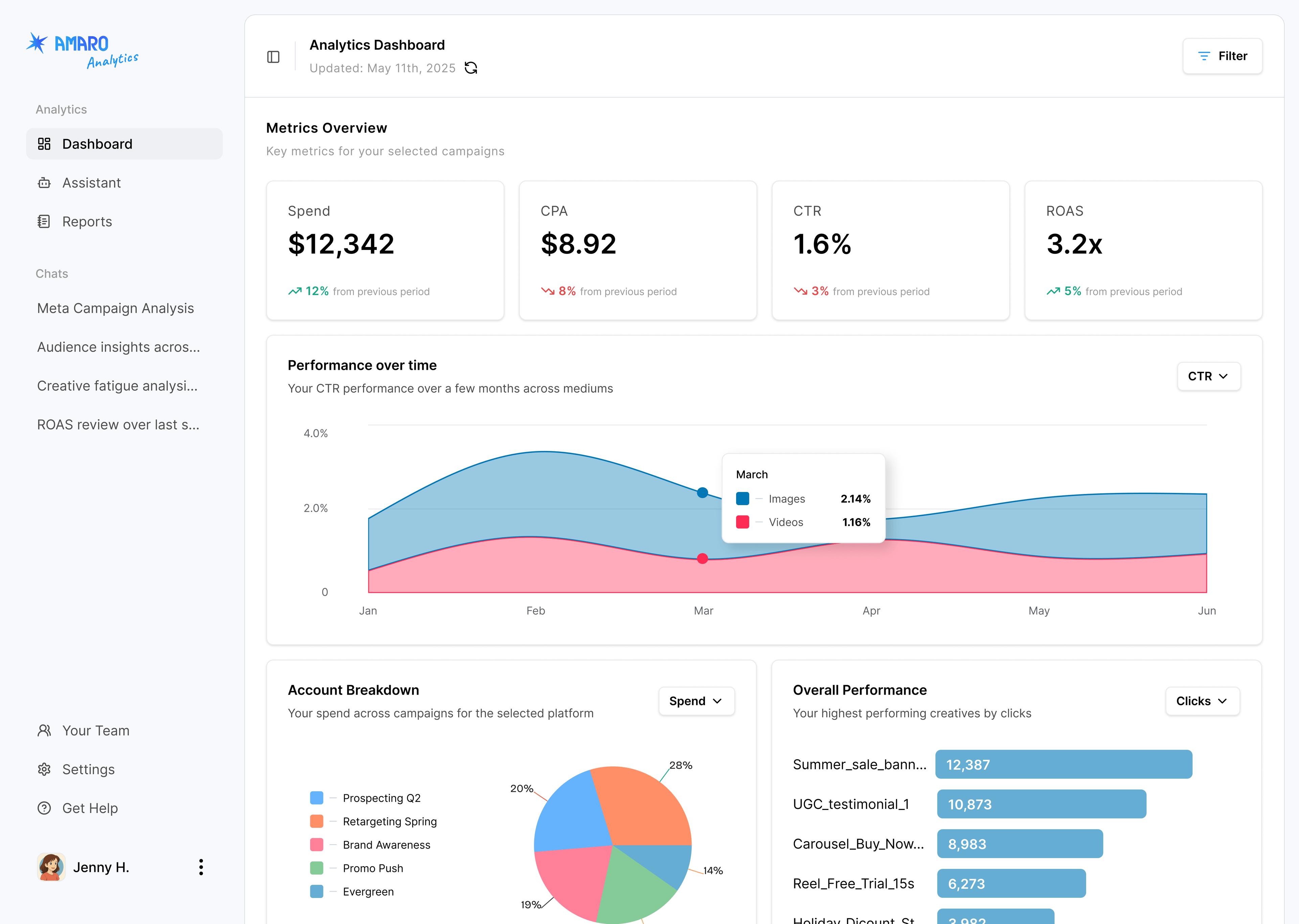Click the 'Performance over time' heading
This screenshot has width=1299, height=924.
(362, 365)
